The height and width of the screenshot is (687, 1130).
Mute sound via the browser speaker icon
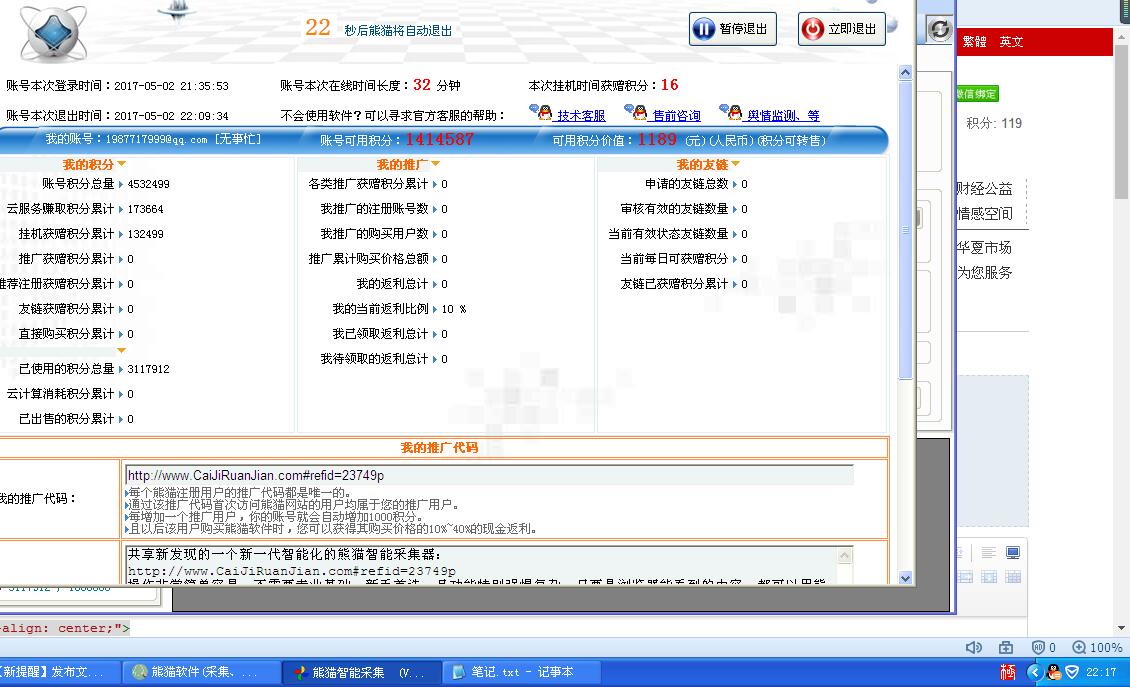click(x=974, y=647)
